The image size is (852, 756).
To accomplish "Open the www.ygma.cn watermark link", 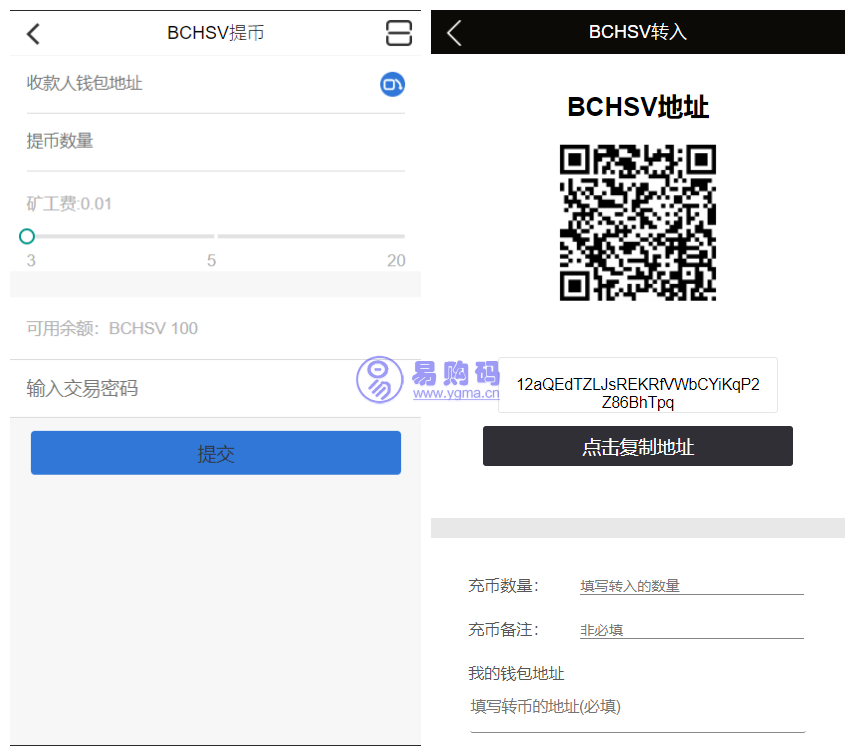I will (455, 393).
